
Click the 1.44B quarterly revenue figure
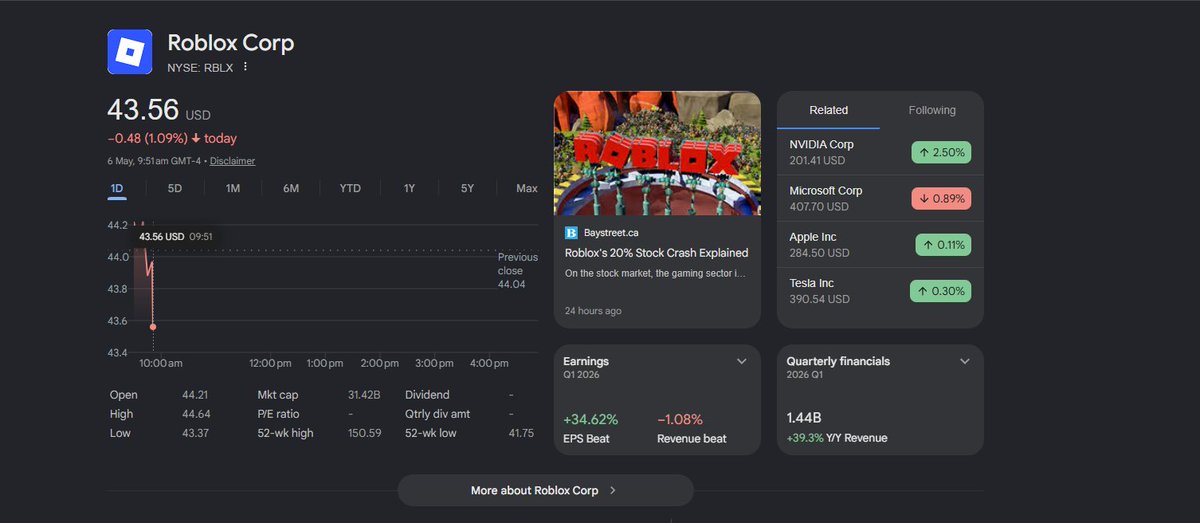point(805,418)
